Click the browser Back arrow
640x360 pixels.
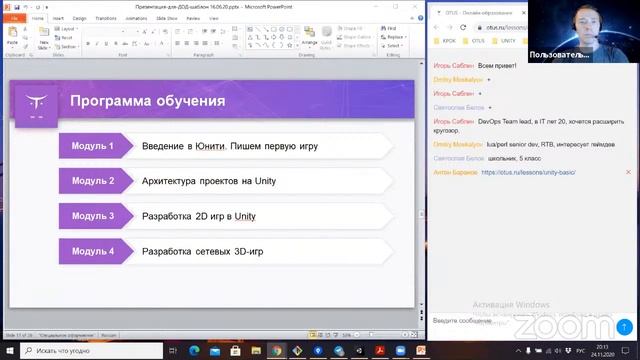[x=436, y=27]
